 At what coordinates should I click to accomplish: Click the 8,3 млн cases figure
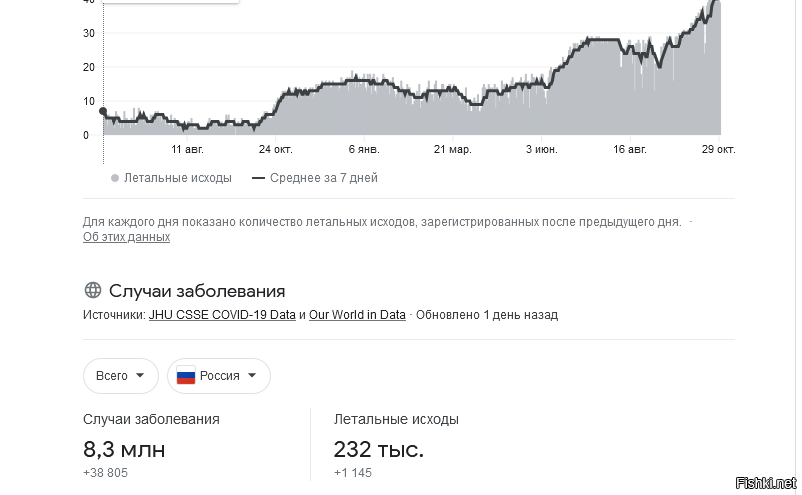pyautogui.click(x=124, y=449)
